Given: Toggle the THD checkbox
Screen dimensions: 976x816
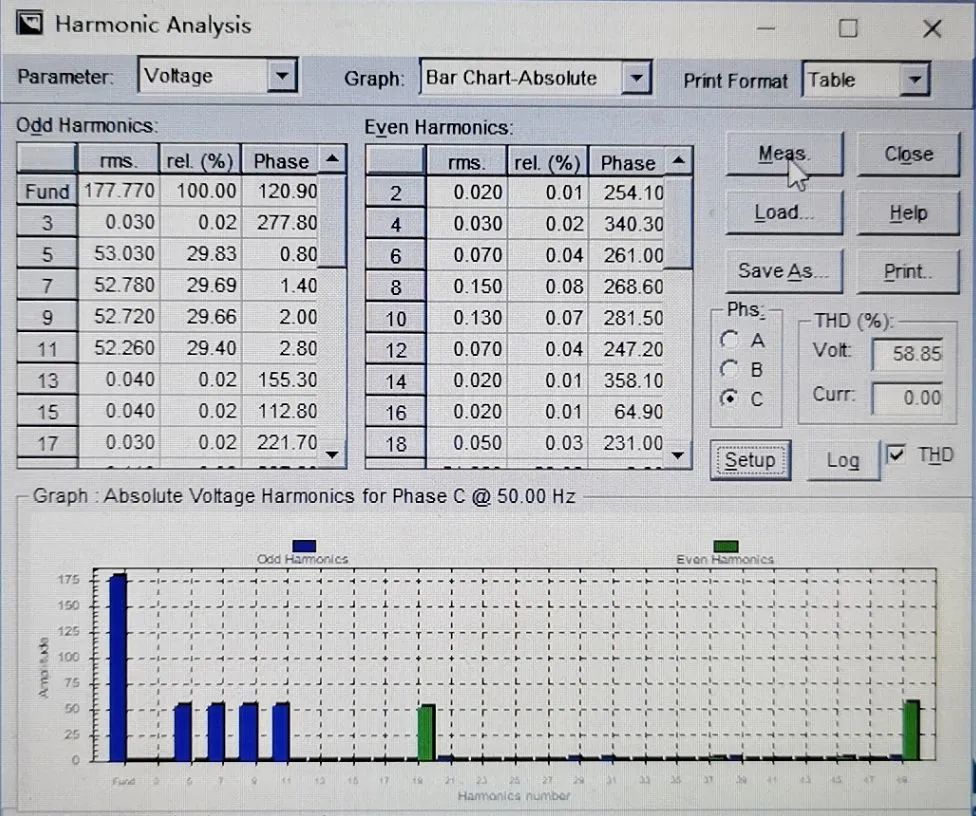Looking at the screenshot, I should (x=897, y=455).
